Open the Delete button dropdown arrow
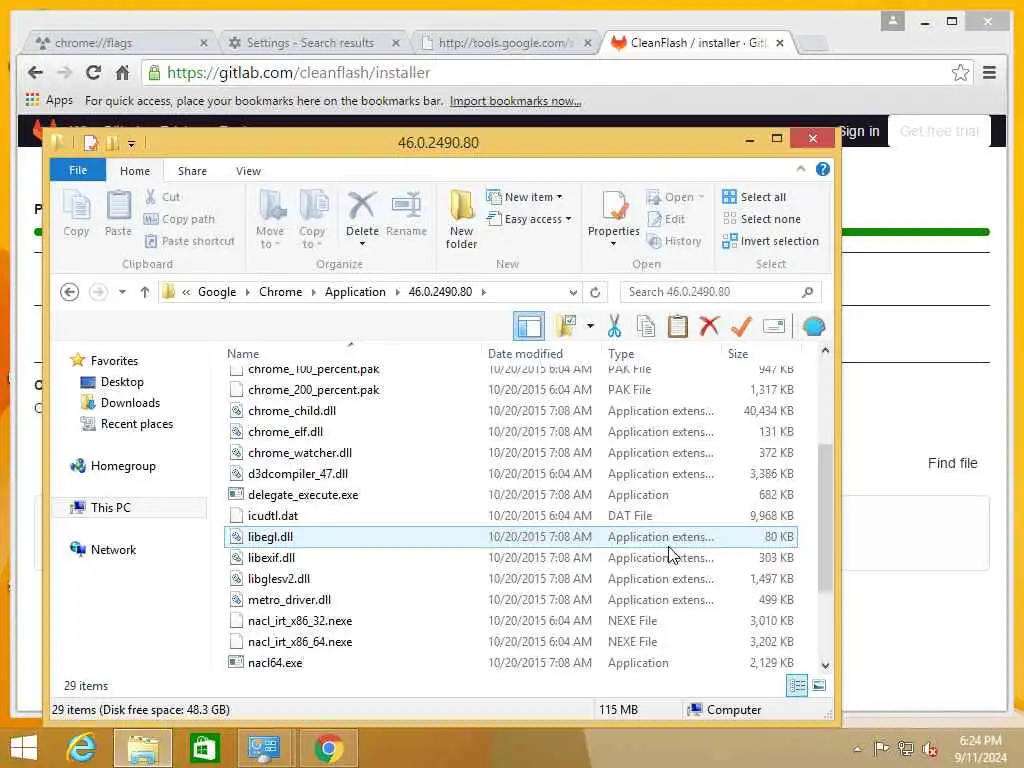 pyautogui.click(x=362, y=244)
